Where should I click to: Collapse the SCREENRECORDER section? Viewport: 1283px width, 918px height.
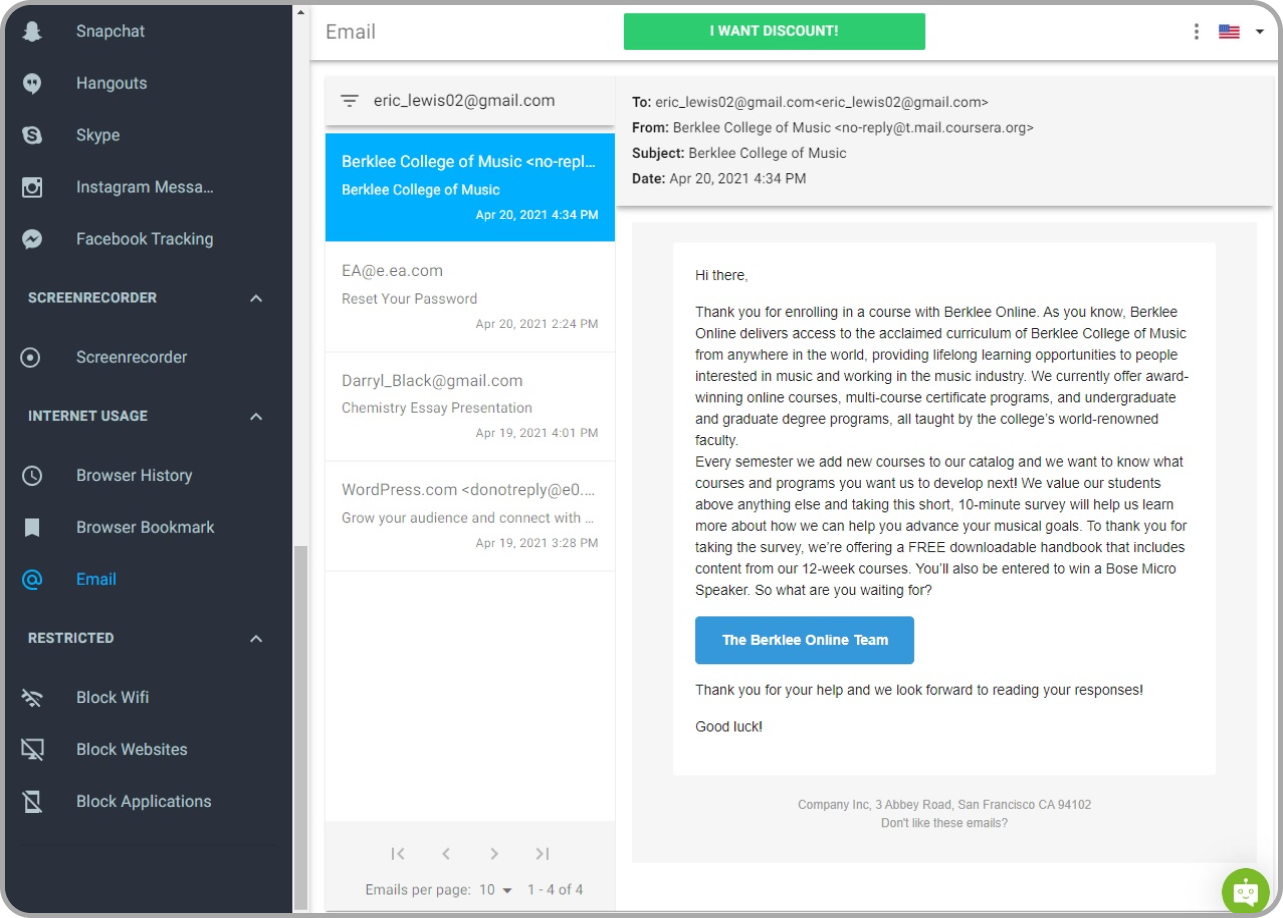tap(256, 298)
